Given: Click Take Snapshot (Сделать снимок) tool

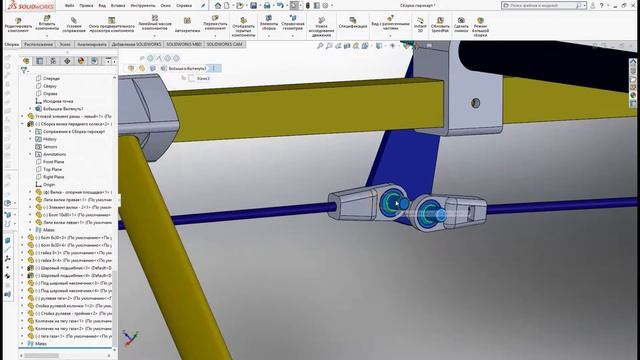Looking at the screenshot, I should (x=461, y=25).
